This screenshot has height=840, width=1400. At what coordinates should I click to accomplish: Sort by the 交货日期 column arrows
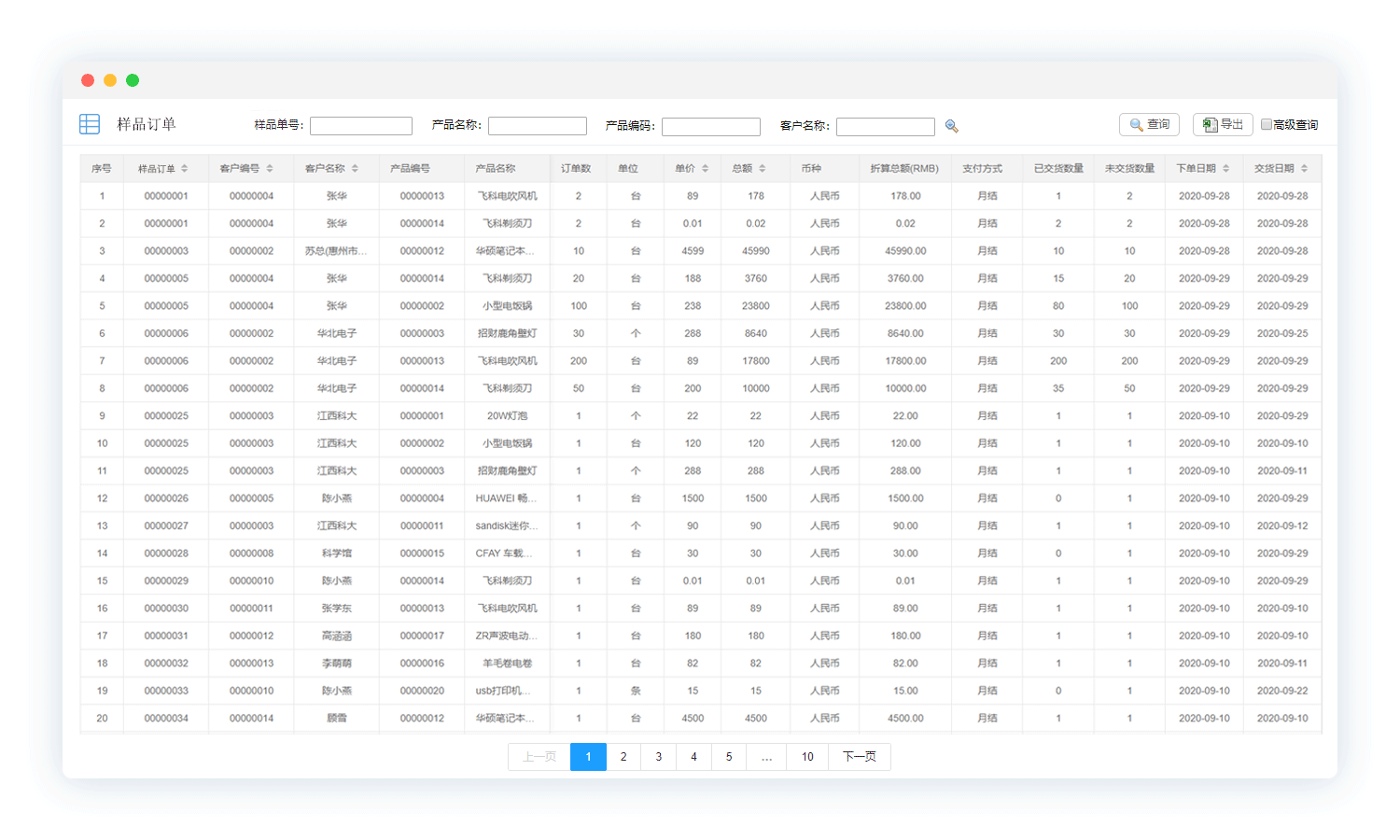pos(1304,169)
